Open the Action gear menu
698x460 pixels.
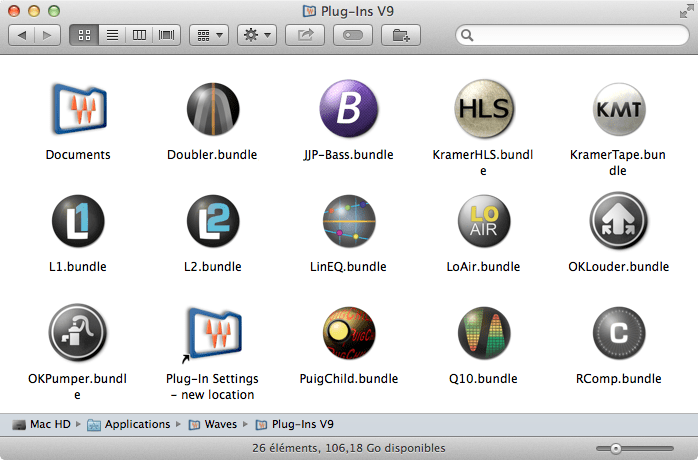[x=256, y=35]
